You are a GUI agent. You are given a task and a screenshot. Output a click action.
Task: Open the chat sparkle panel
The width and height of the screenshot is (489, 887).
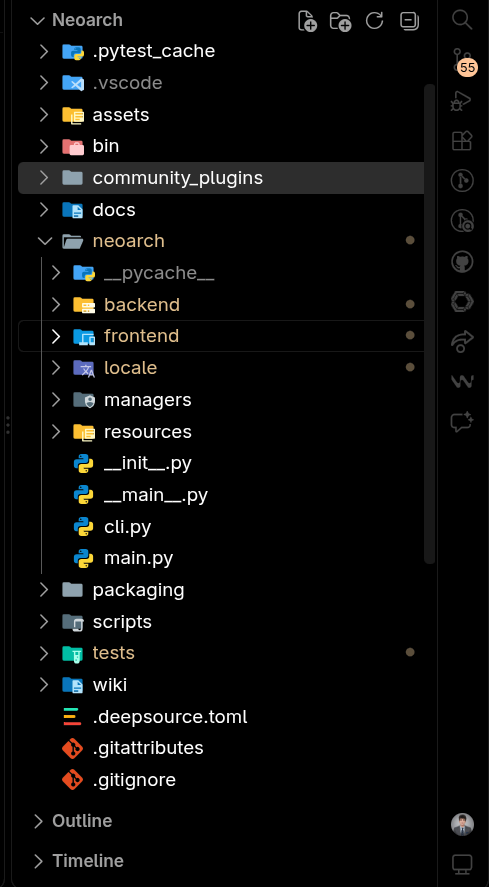coord(462,421)
